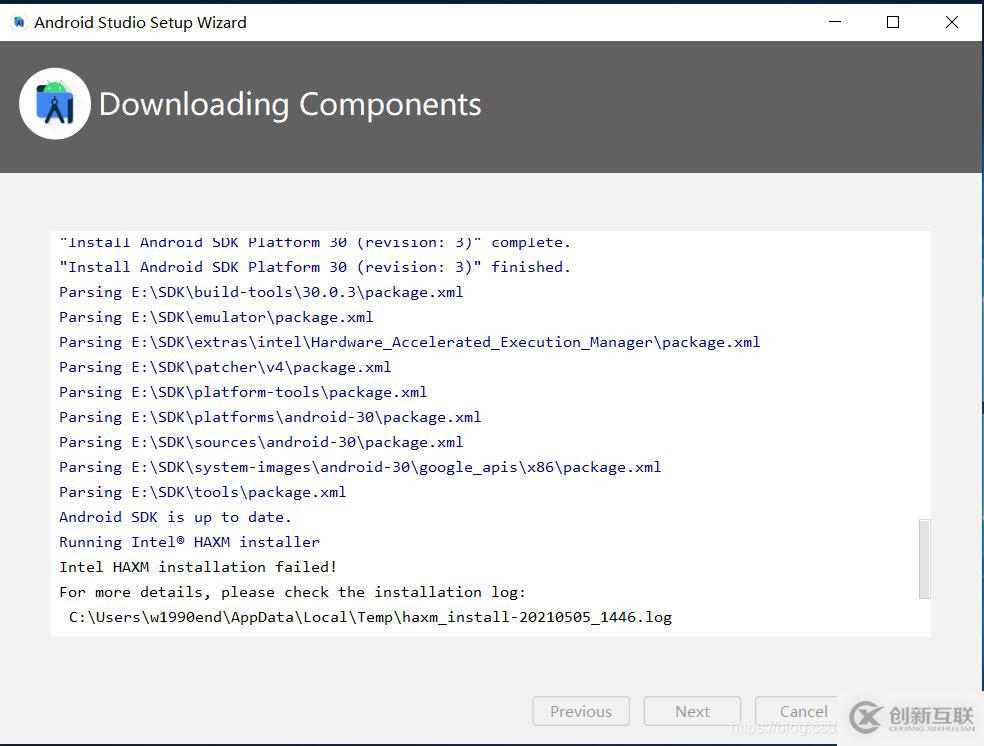
Task: Click the Android Studio title bar icon
Action: (x=18, y=22)
